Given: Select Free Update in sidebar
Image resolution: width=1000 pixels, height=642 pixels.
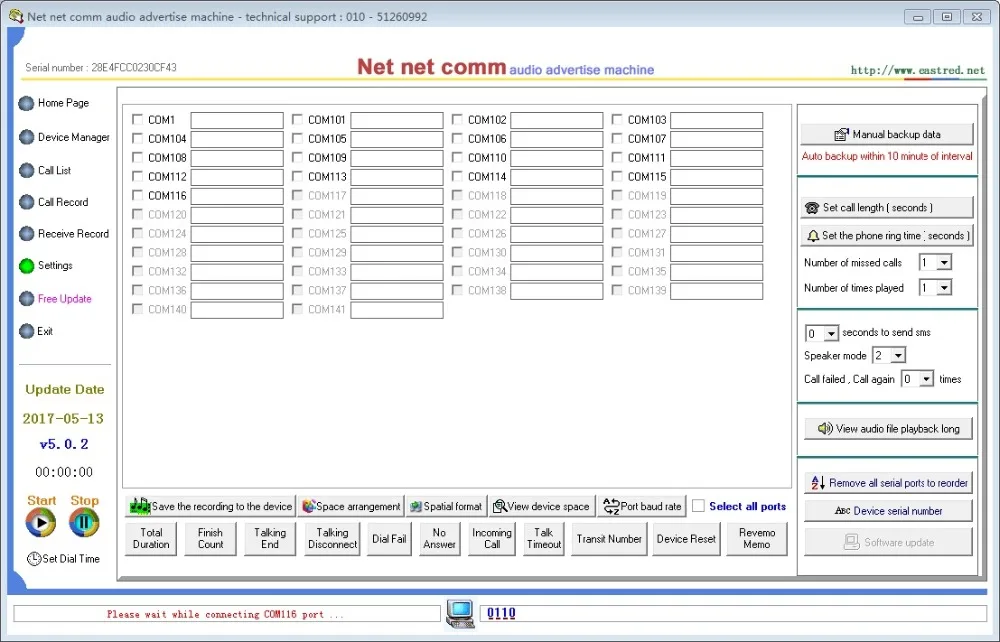Looking at the screenshot, I should tap(64, 298).
